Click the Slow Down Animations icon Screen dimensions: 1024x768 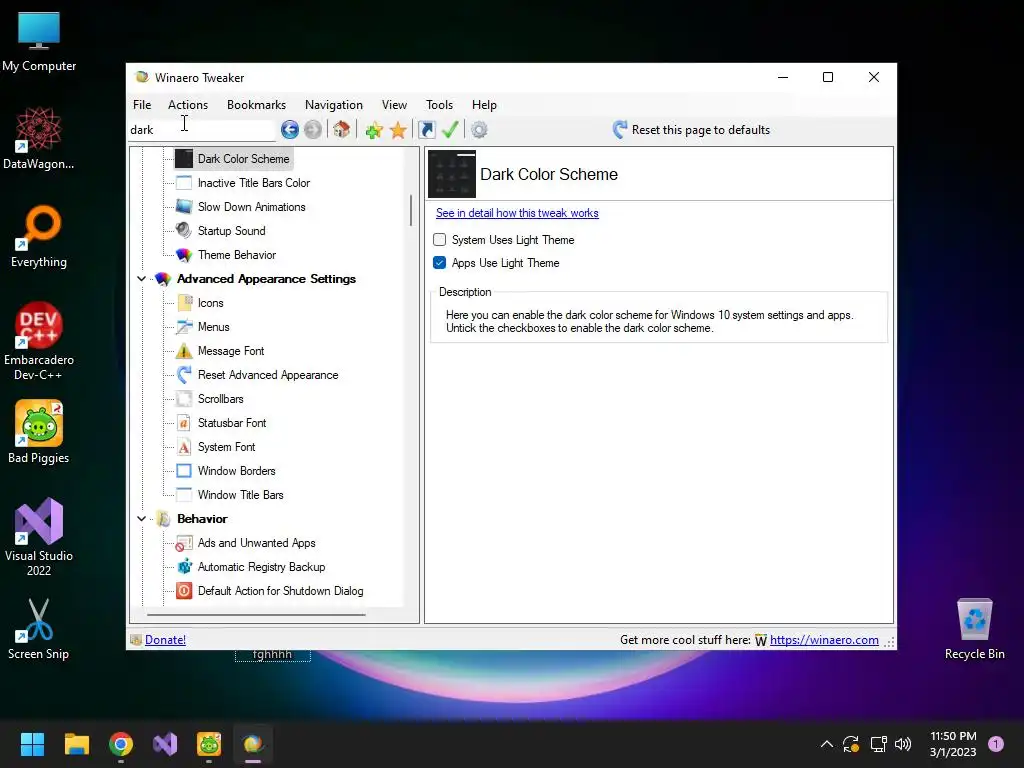(184, 206)
